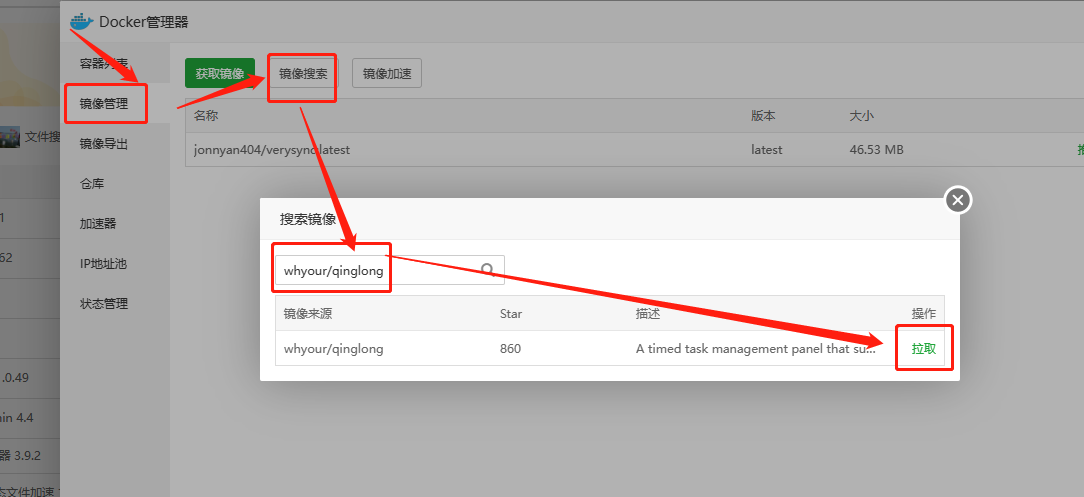1084x497 pixels.
Task: Click the 镜像搜索 button
Action: [303, 73]
